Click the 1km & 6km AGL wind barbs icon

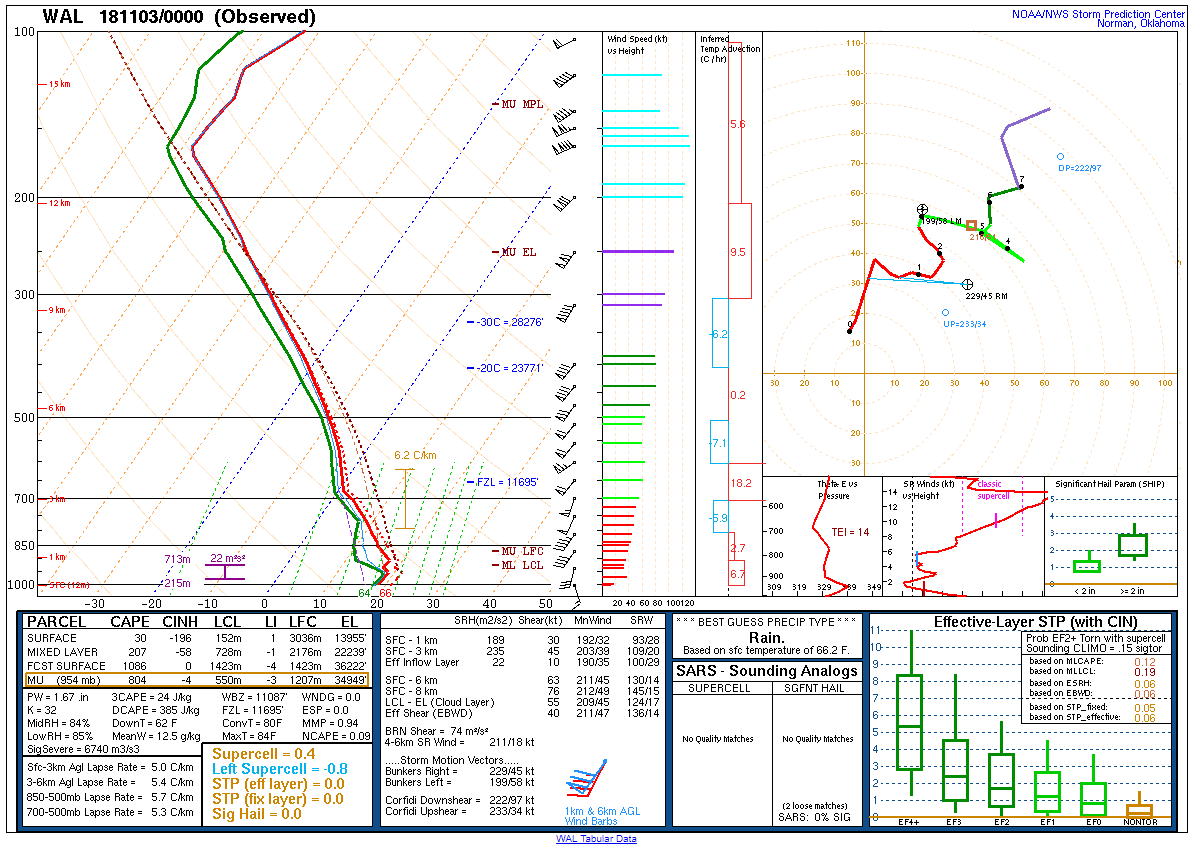point(587,780)
